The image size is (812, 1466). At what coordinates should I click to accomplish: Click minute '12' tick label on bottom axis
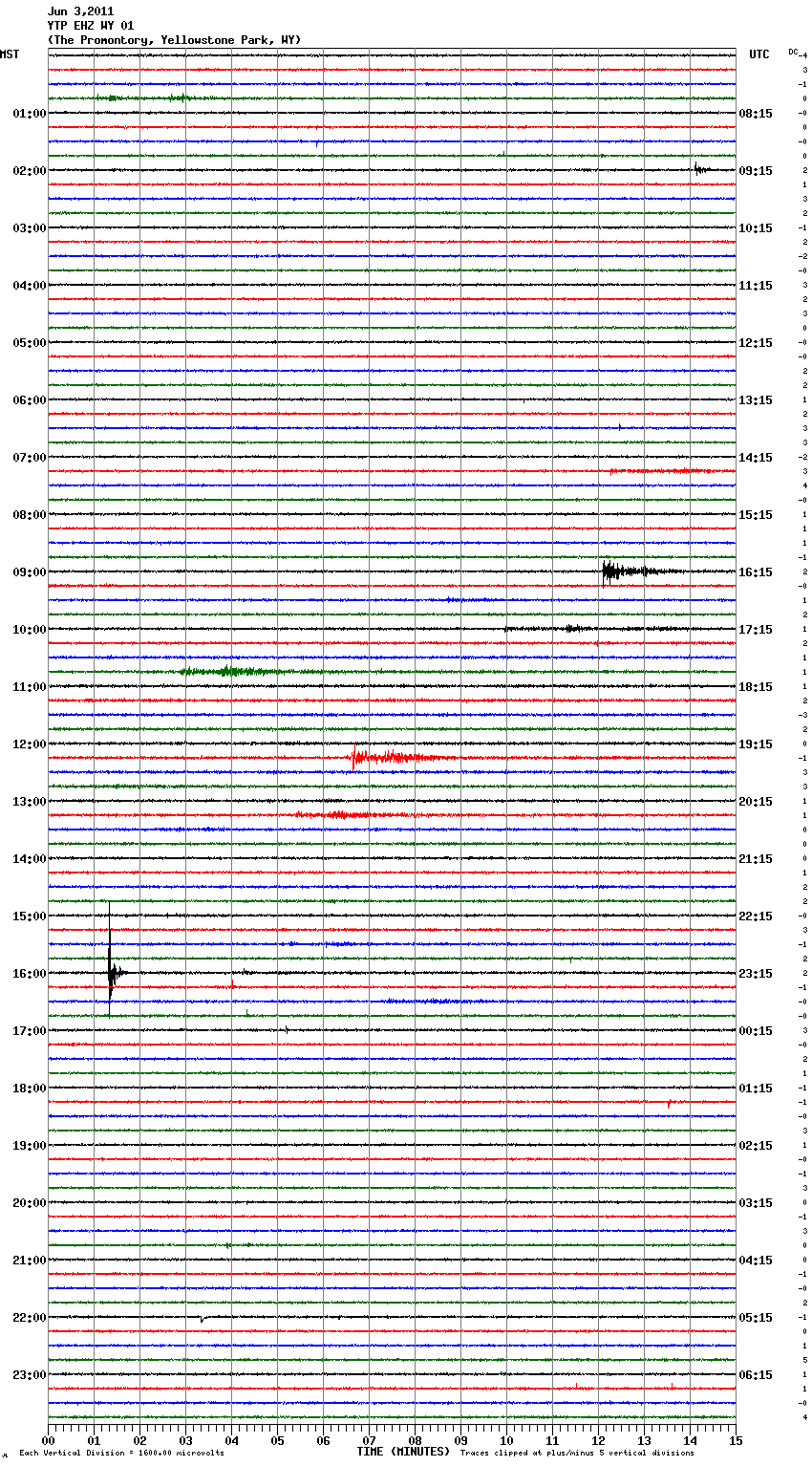pyautogui.click(x=598, y=1440)
